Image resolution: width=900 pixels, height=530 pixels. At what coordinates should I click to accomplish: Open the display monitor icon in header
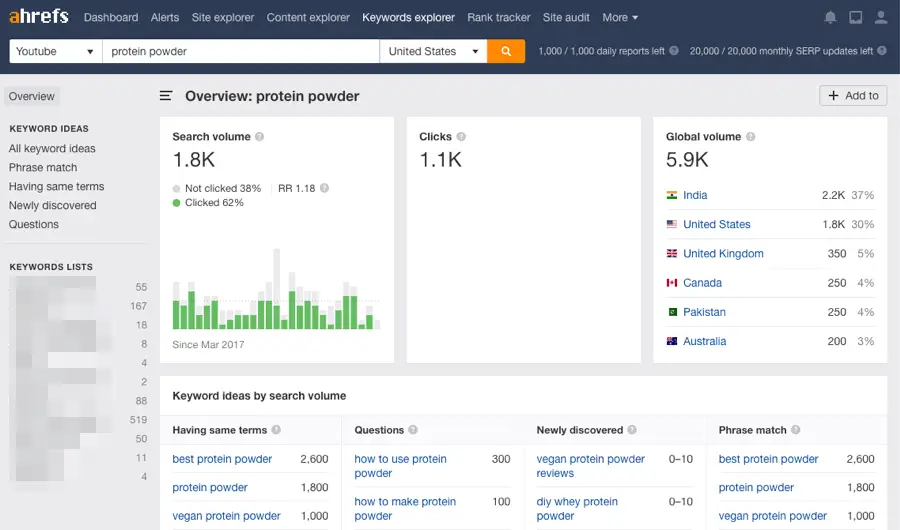click(855, 18)
